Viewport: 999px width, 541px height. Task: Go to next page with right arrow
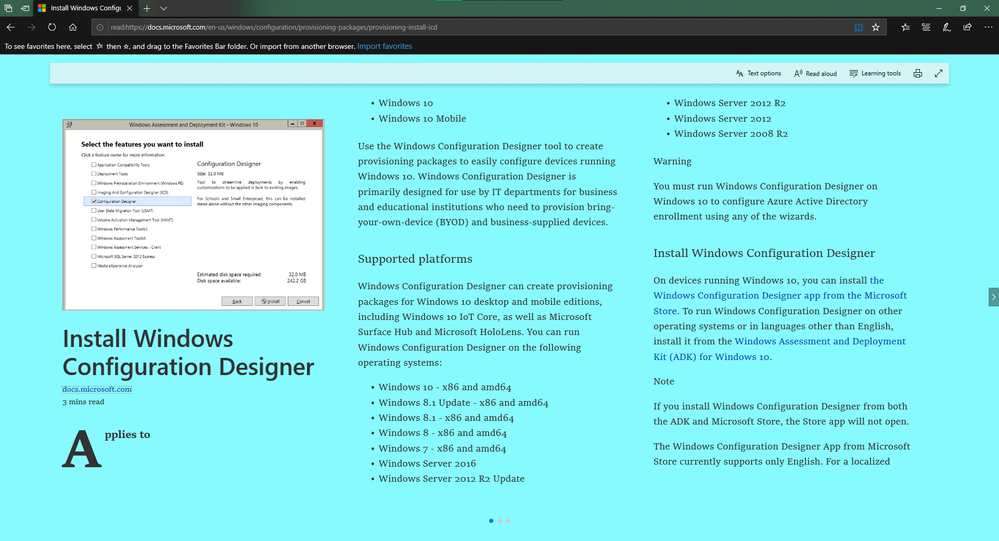993,297
